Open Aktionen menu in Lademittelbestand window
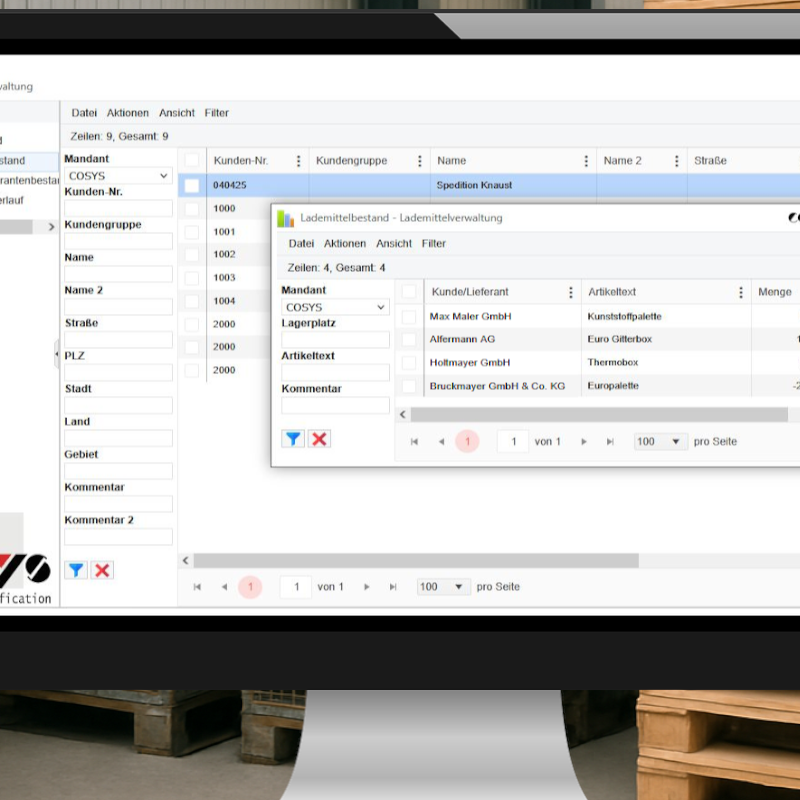 [x=345, y=244]
